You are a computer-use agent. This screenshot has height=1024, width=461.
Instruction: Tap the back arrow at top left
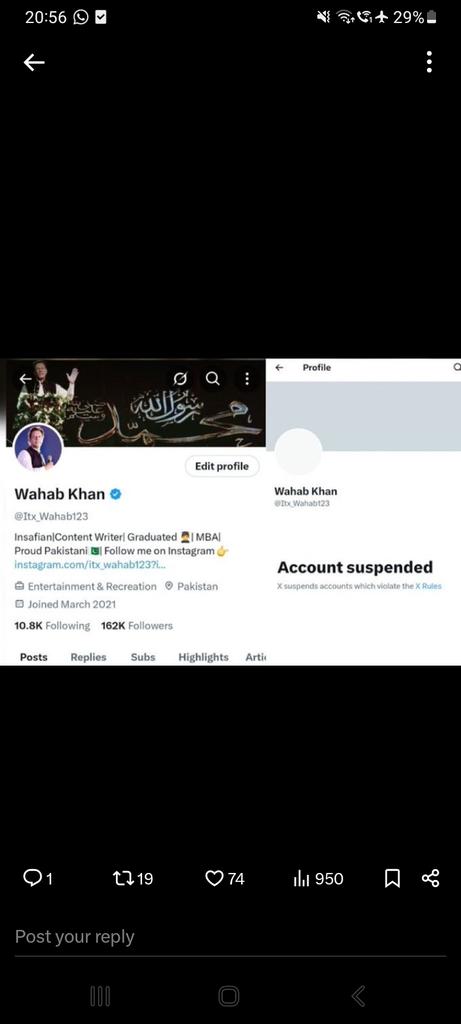pos(34,62)
